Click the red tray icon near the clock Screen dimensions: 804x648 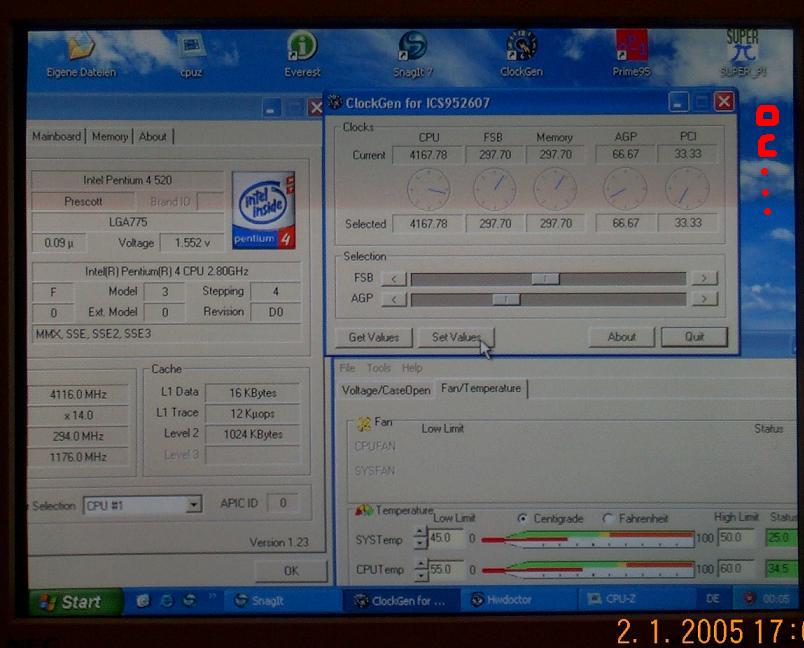click(x=749, y=599)
